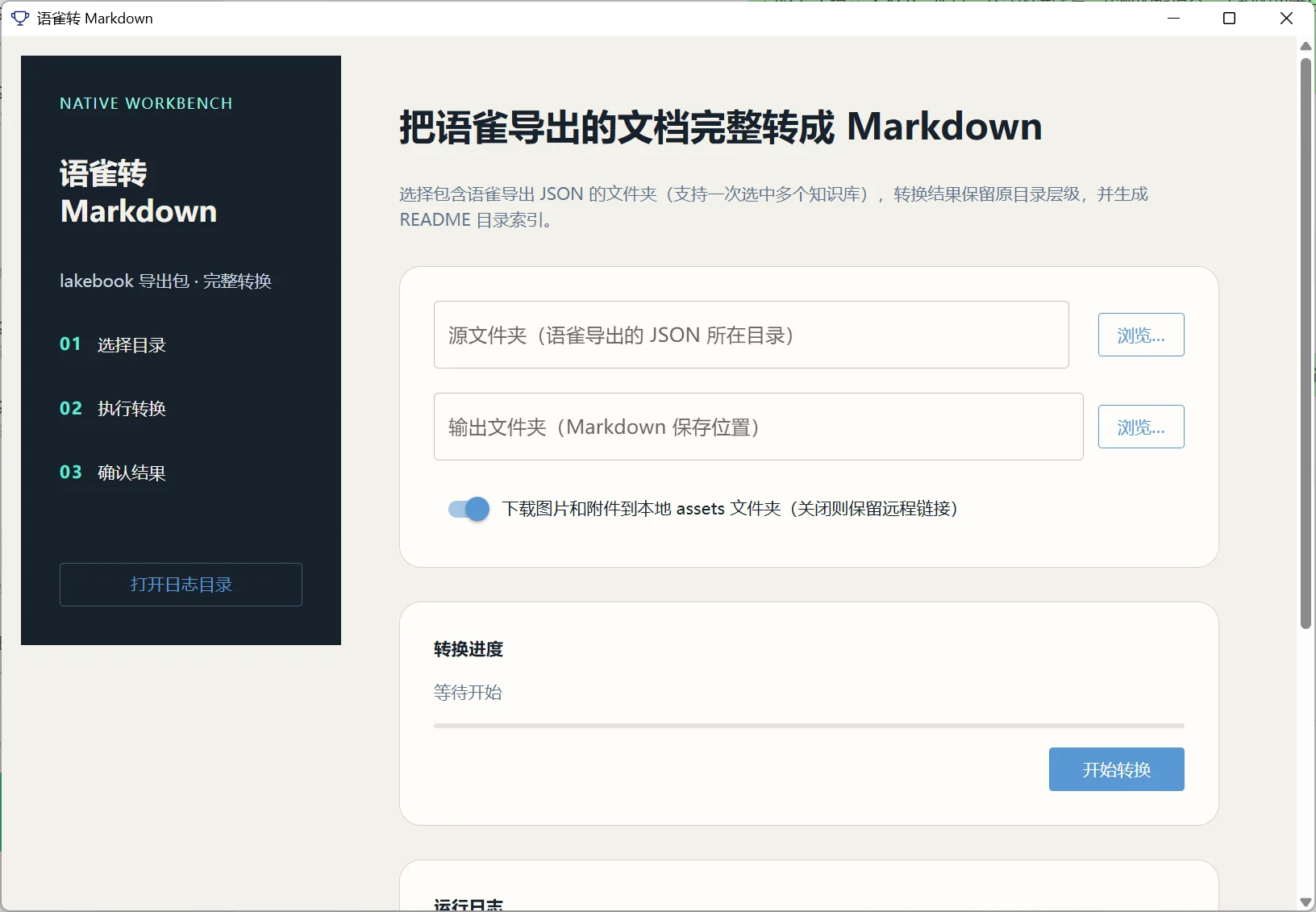1316x912 pixels.
Task: Click the trophy app icon in title bar
Action: (x=20, y=18)
